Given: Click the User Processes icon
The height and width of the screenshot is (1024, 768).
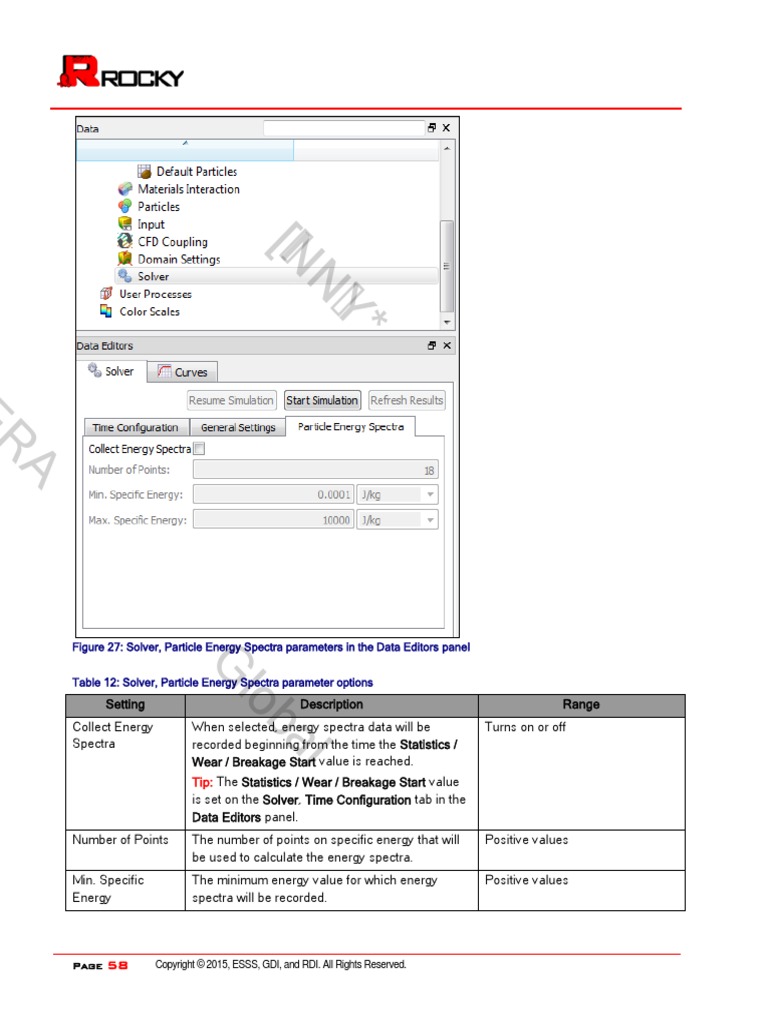Looking at the screenshot, I should point(106,294).
